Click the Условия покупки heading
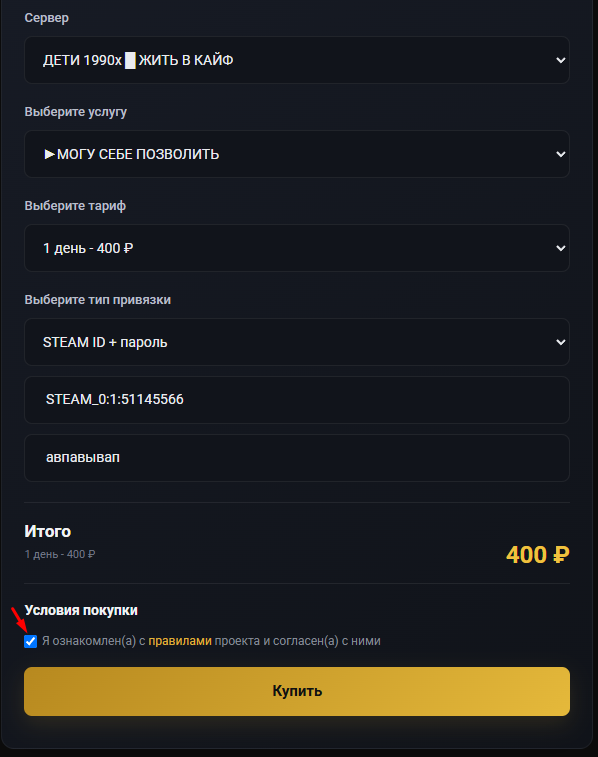The image size is (598, 757). click(81, 611)
